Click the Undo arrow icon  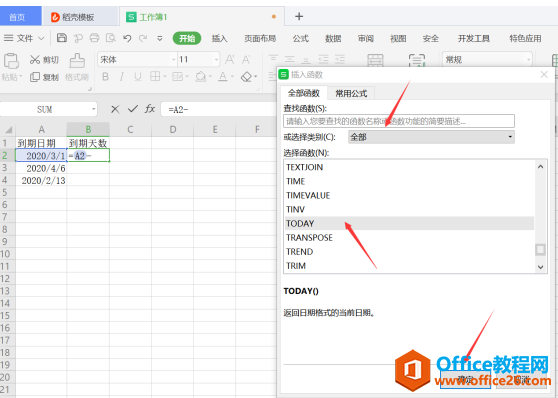tap(127, 38)
